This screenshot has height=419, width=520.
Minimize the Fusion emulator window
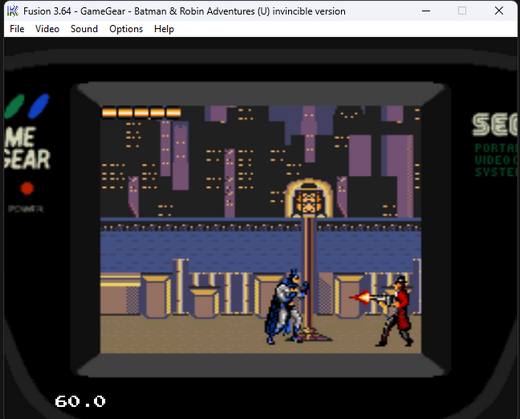(426, 11)
